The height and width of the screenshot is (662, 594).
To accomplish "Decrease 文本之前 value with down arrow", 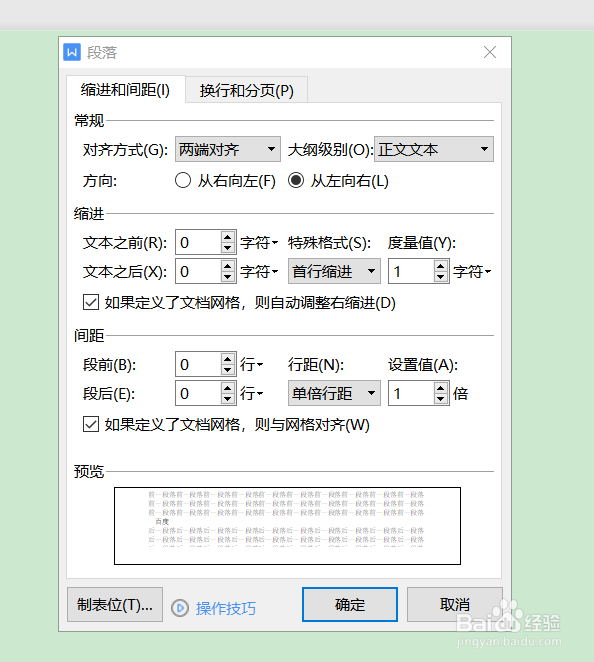I will pyautogui.click(x=228, y=248).
